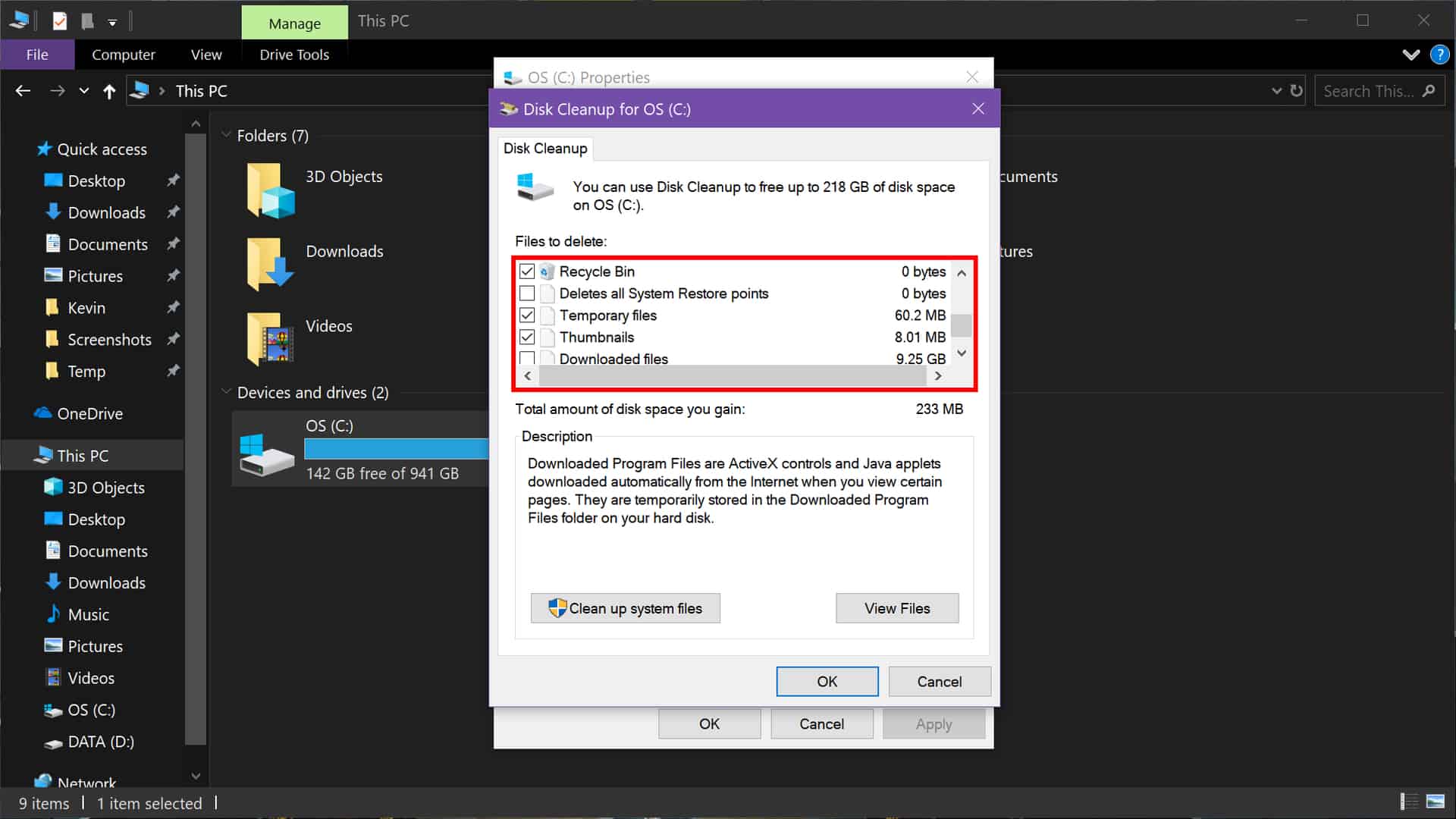Switch to large icons view in status bar
This screenshot has width=1456, height=819.
pos(1435,802)
